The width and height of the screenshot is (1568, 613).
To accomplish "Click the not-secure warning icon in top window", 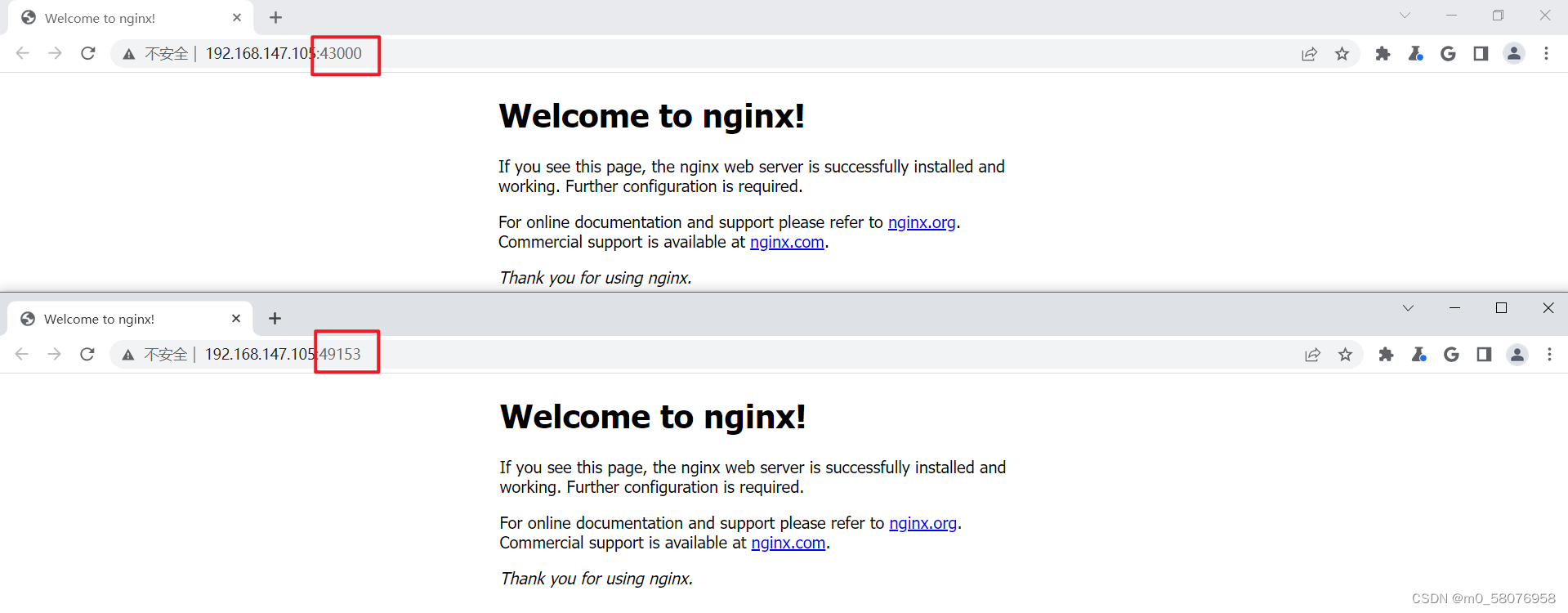I will pos(129,54).
